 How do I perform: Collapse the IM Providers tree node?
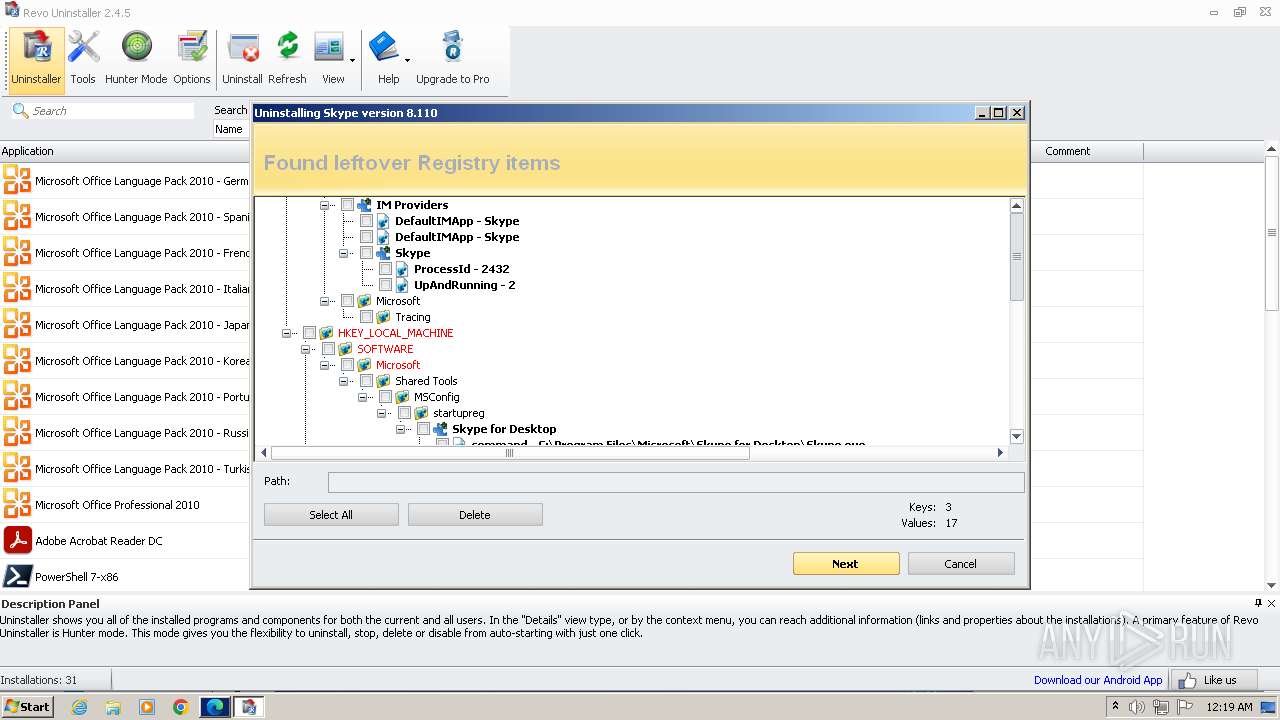point(324,205)
